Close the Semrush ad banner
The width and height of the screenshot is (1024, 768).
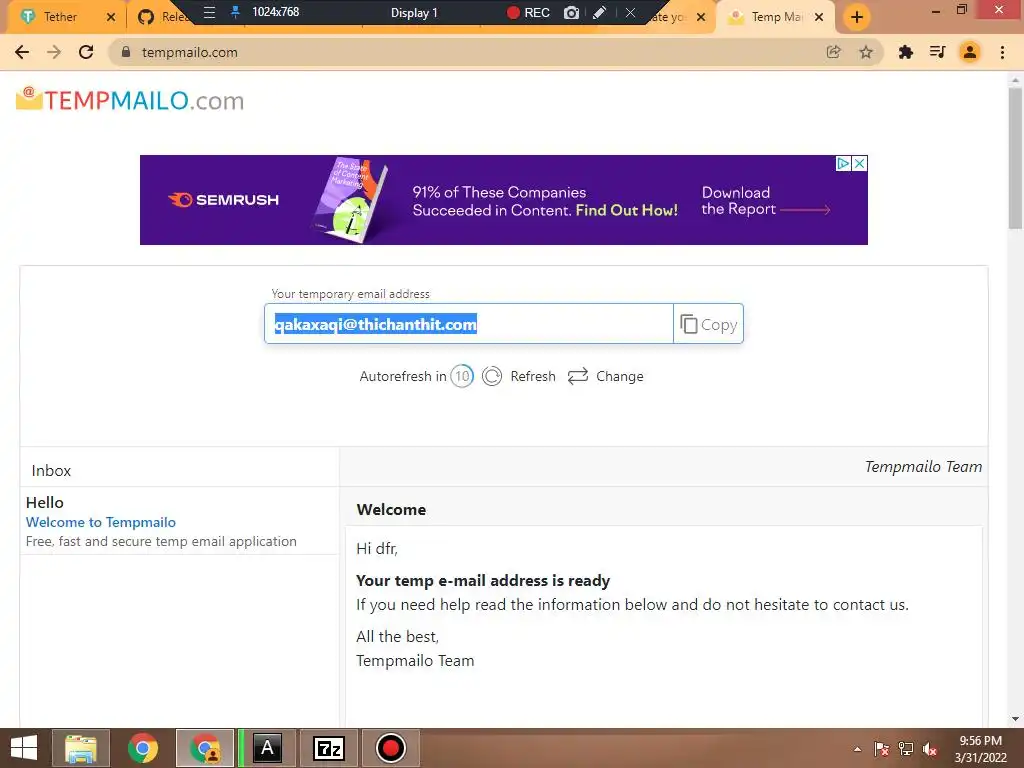tap(860, 163)
